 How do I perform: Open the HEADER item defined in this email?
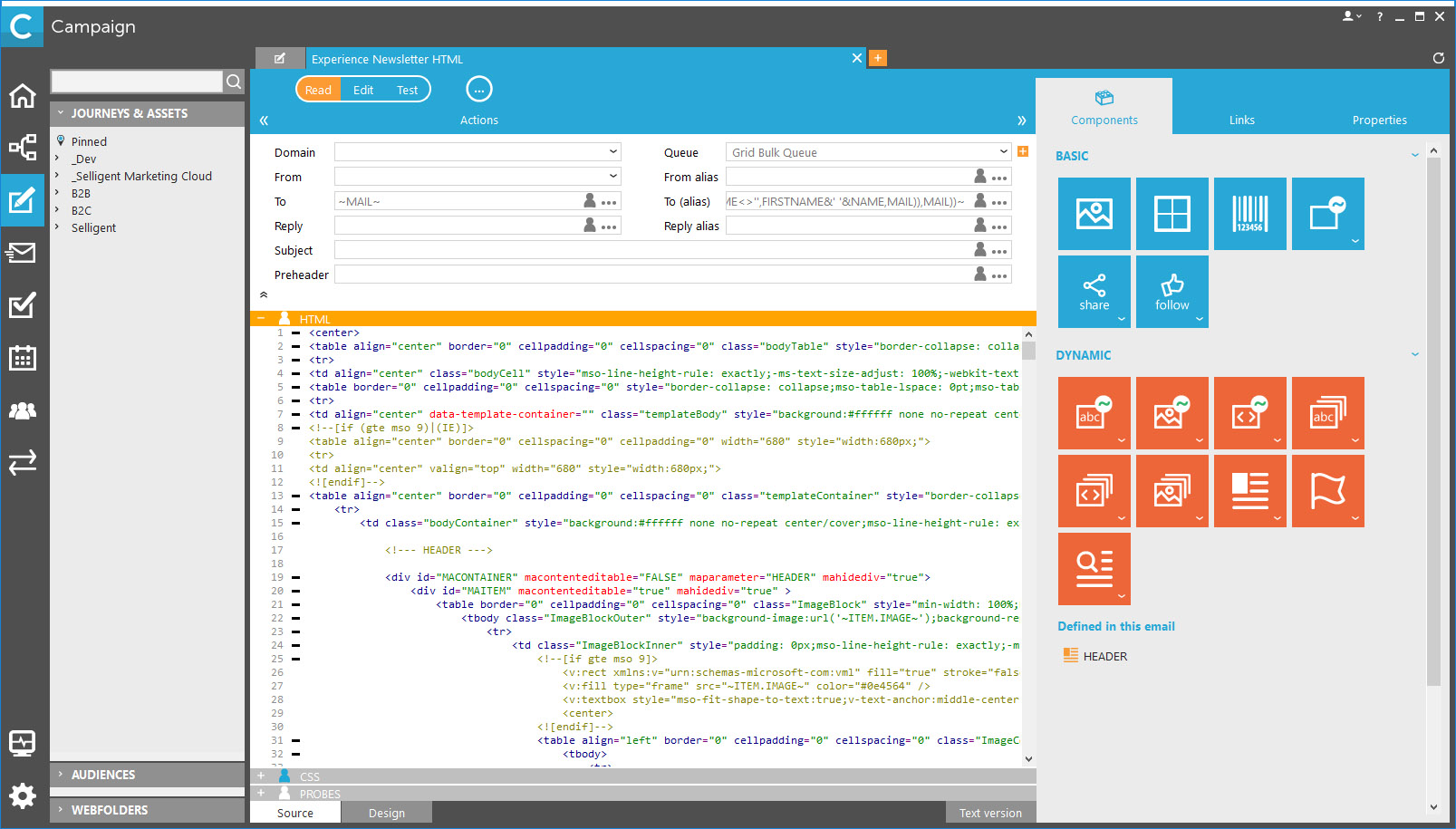tap(1104, 655)
